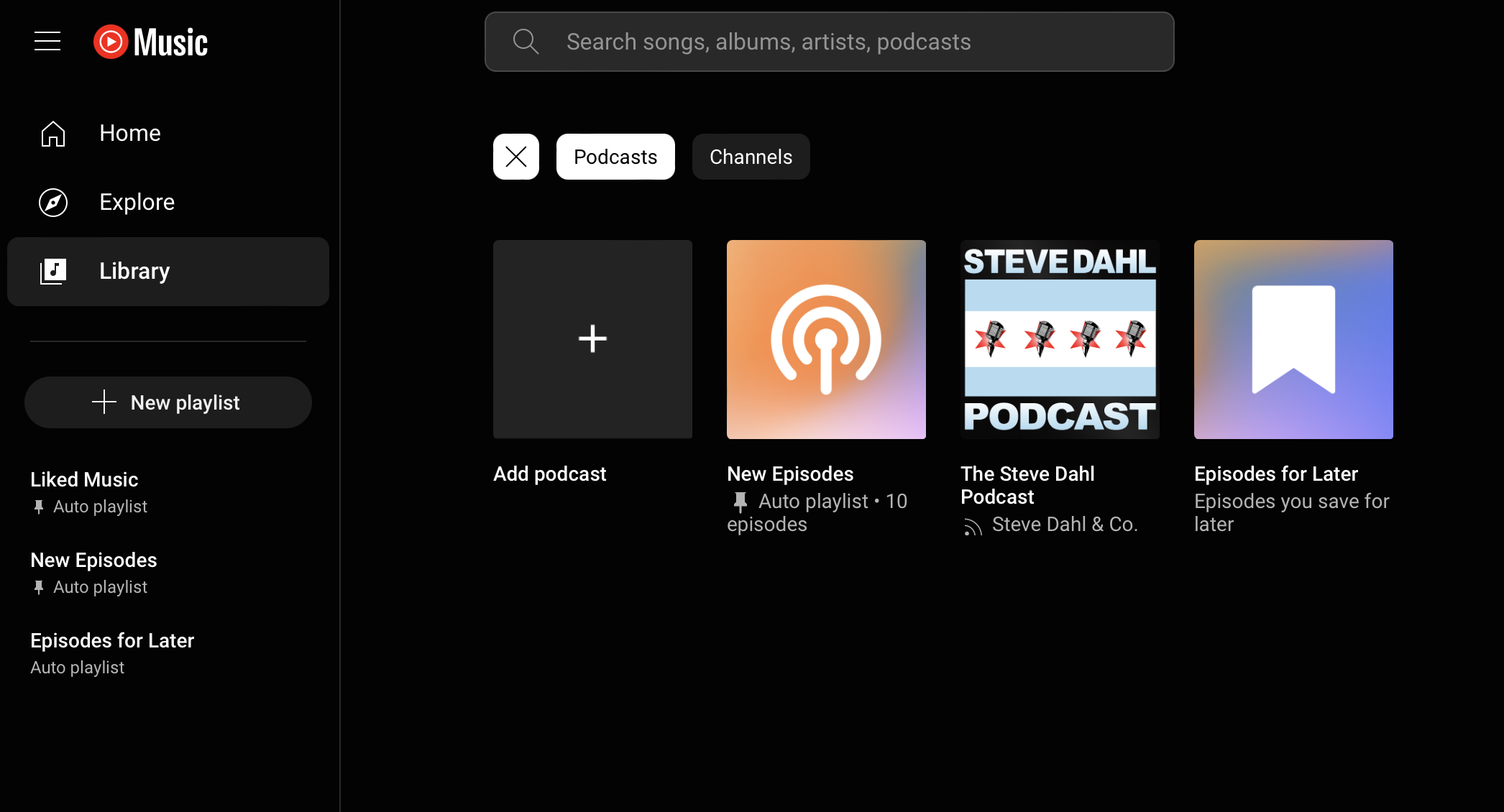The image size is (1504, 812).
Task: Select the Channels filter chip
Action: tap(751, 157)
